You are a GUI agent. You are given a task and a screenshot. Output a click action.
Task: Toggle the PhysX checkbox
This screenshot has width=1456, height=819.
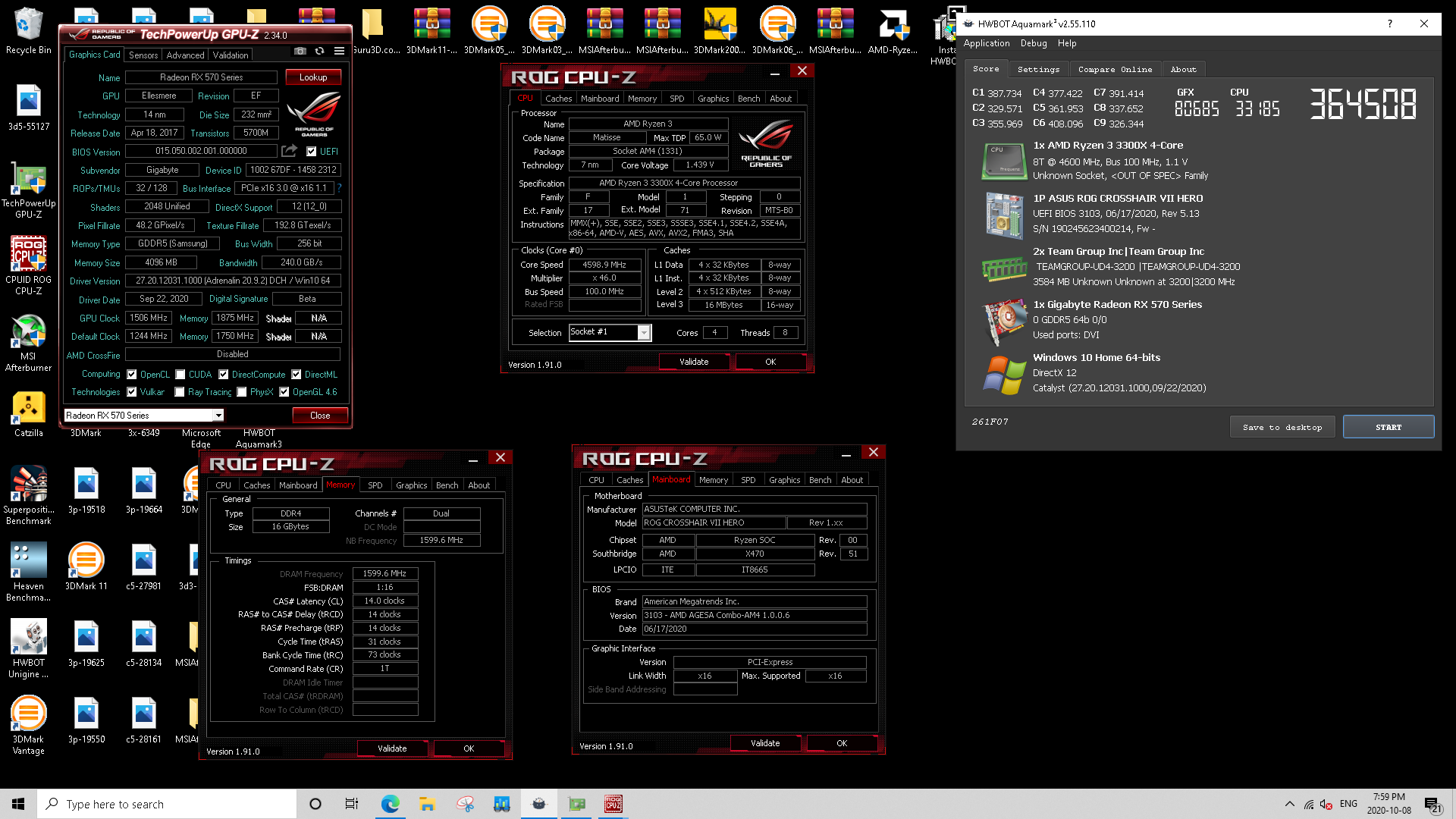242,392
